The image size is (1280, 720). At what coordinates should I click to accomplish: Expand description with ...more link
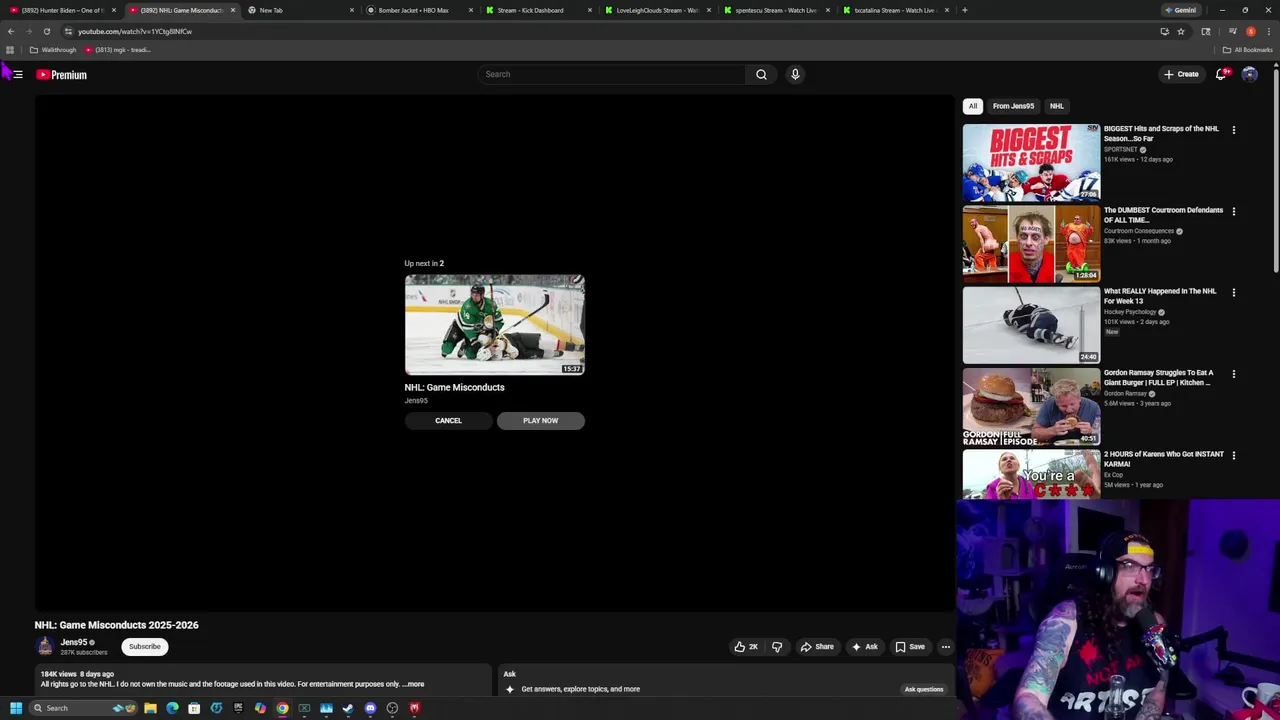click(413, 685)
